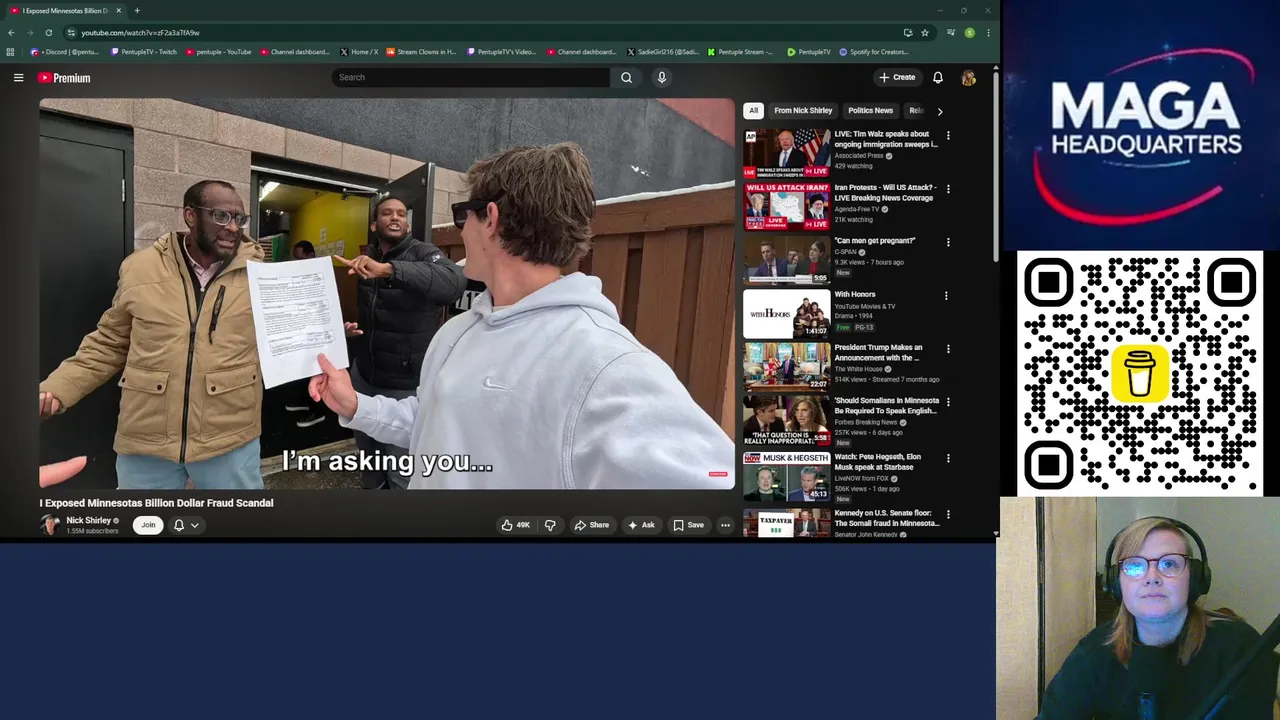
Task: Join Nick Shirley's channel membership
Action: (x=148, y=525)
